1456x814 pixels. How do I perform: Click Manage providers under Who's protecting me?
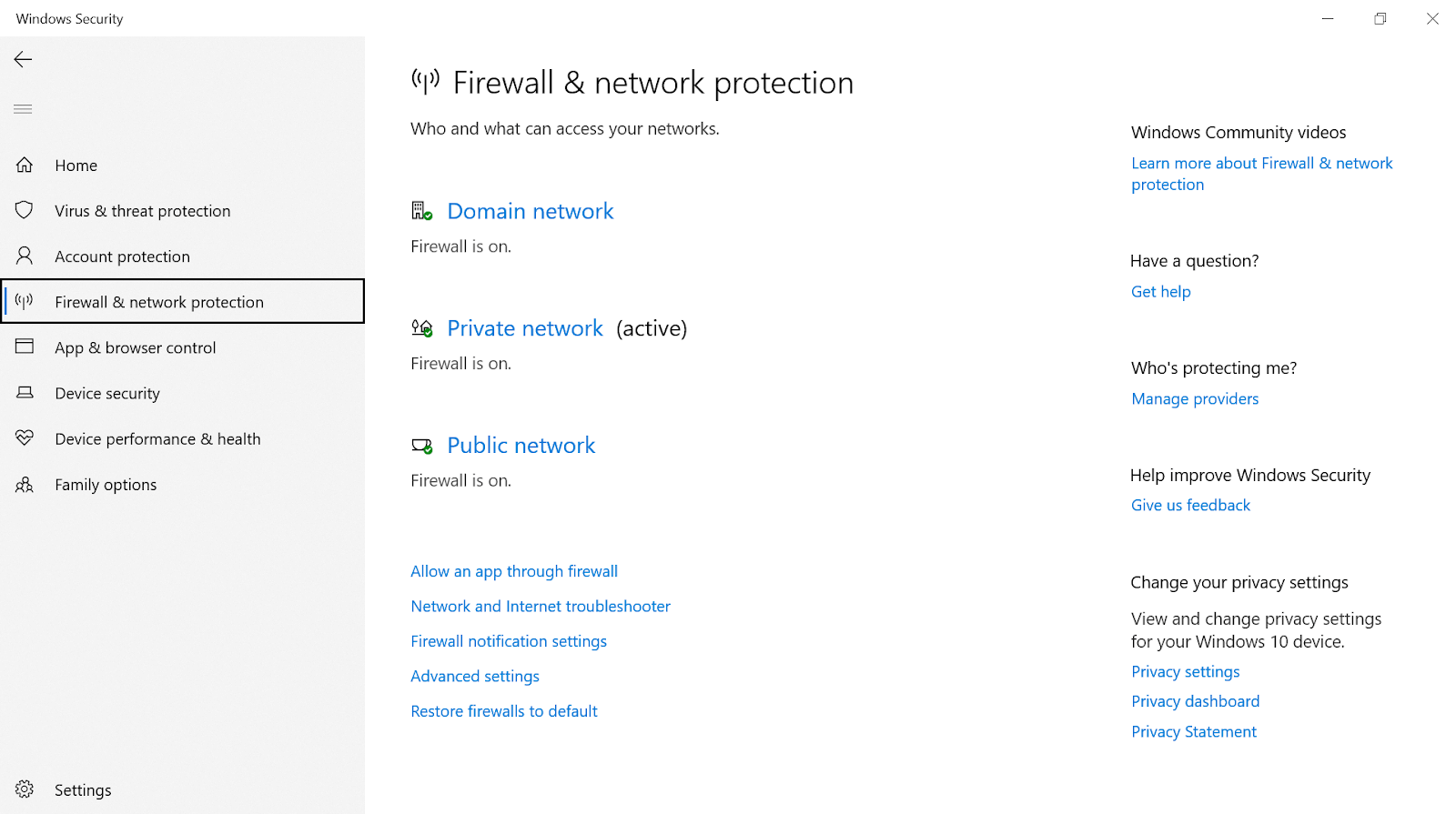(1195, 398)
